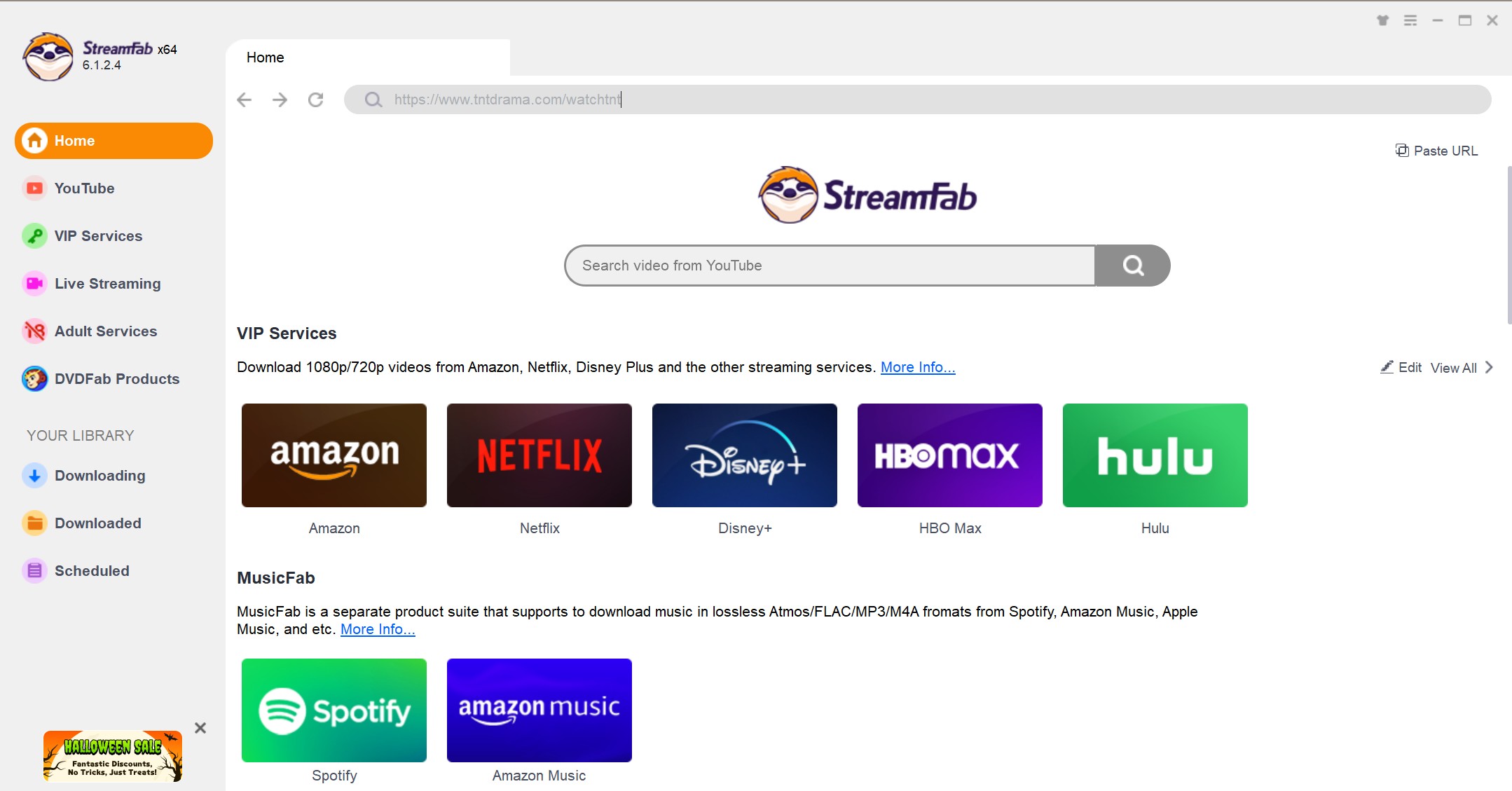The image size is (1512, 791).
Task: Click the Spotify label under tile
Action: (334, 776)
